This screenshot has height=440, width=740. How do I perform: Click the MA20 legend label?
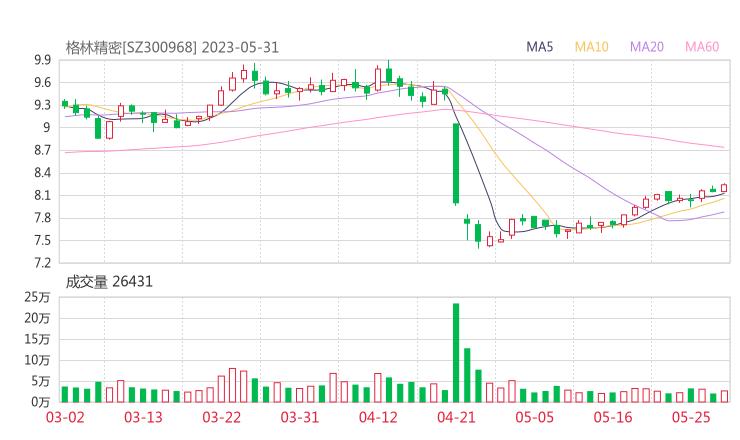click(647, 47)
